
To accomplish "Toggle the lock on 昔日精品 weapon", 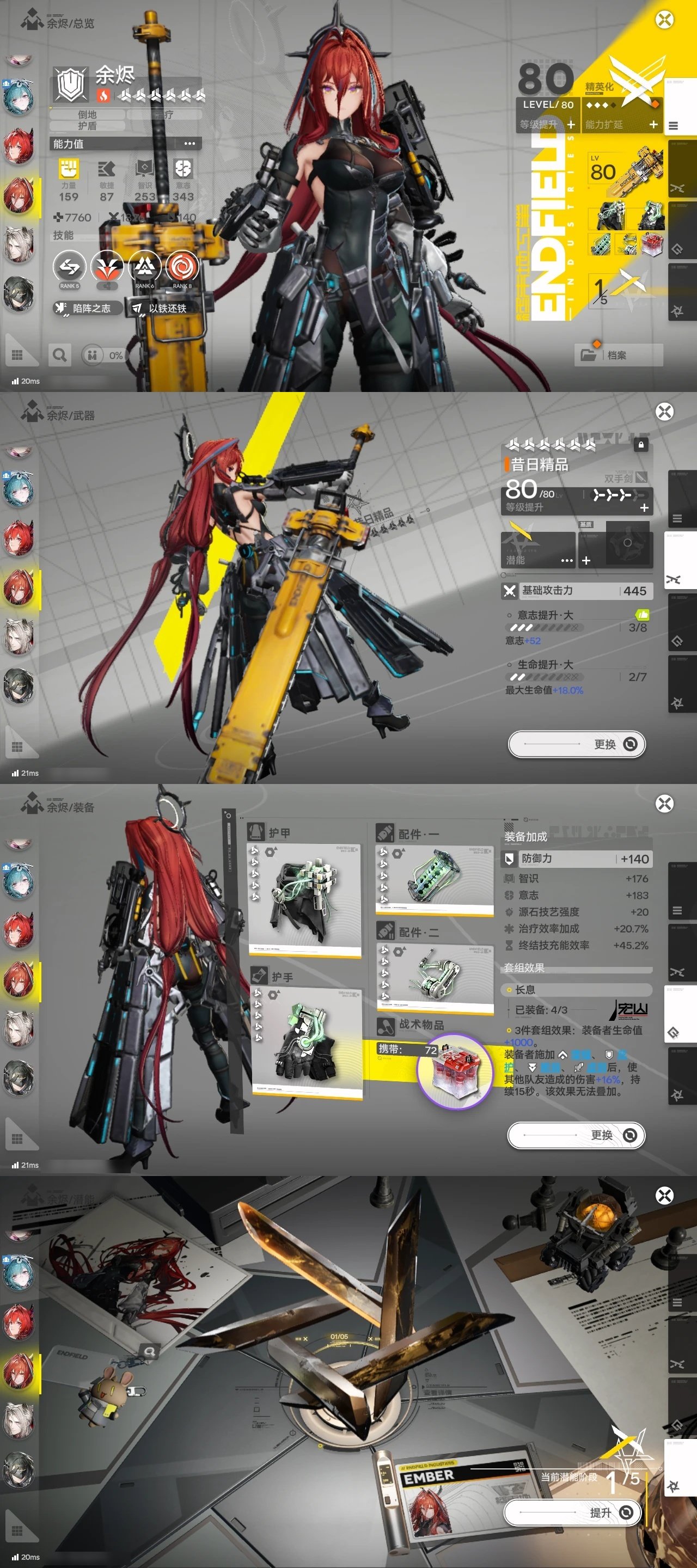I will point(640,445).
